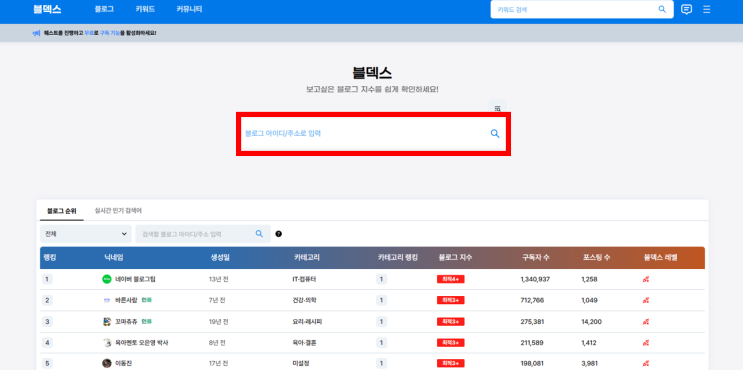Switch to the 블로그 순위 tab

tap(62, 211)
